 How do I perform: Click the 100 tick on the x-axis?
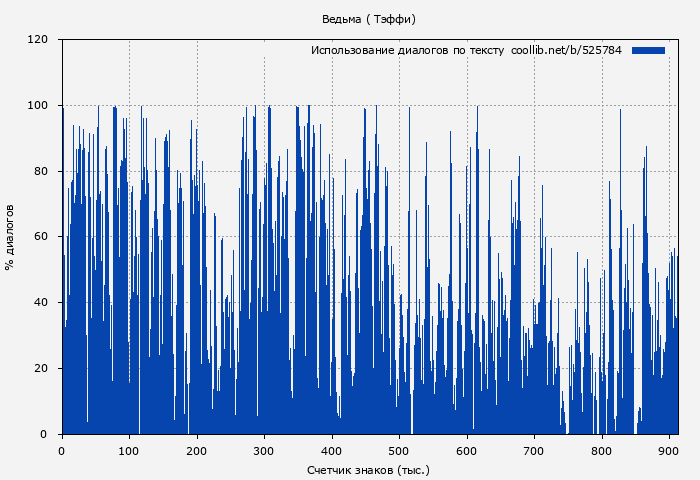[x=129, y=450]
